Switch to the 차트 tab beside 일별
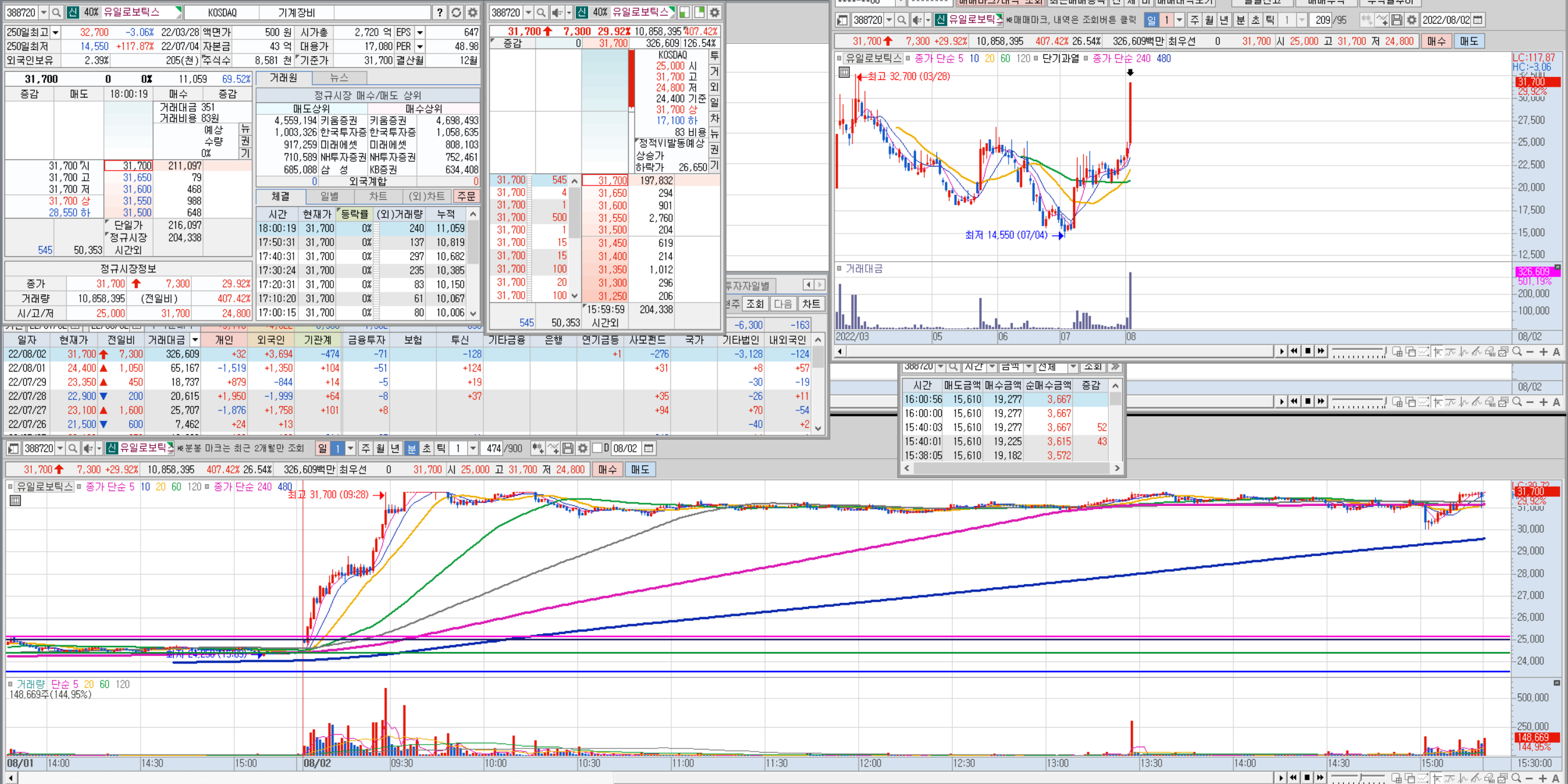The height and width of the screenshot is (784, 1568). click(378, 197)
